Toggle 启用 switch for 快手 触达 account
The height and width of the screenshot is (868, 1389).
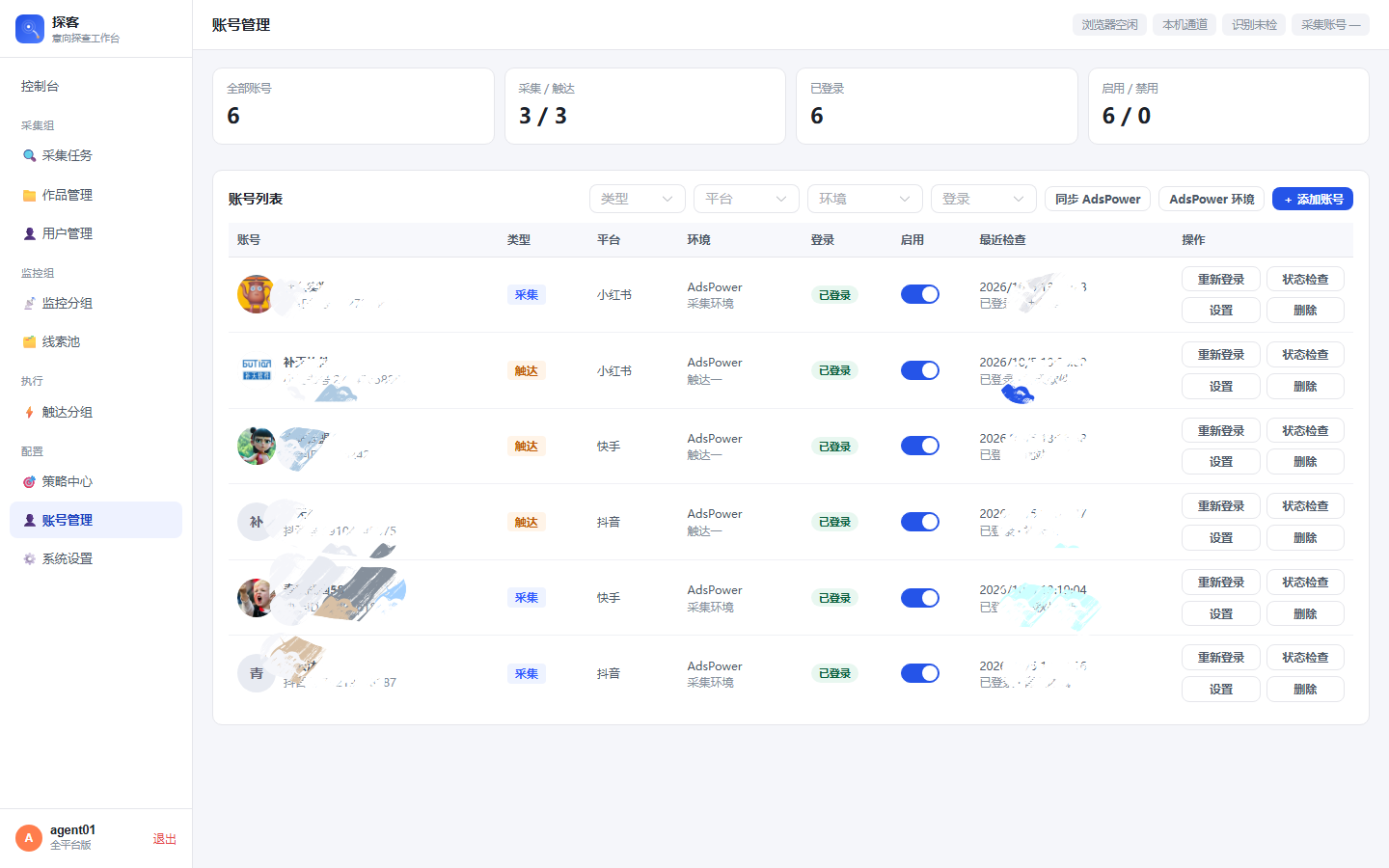tap(920, 446)
